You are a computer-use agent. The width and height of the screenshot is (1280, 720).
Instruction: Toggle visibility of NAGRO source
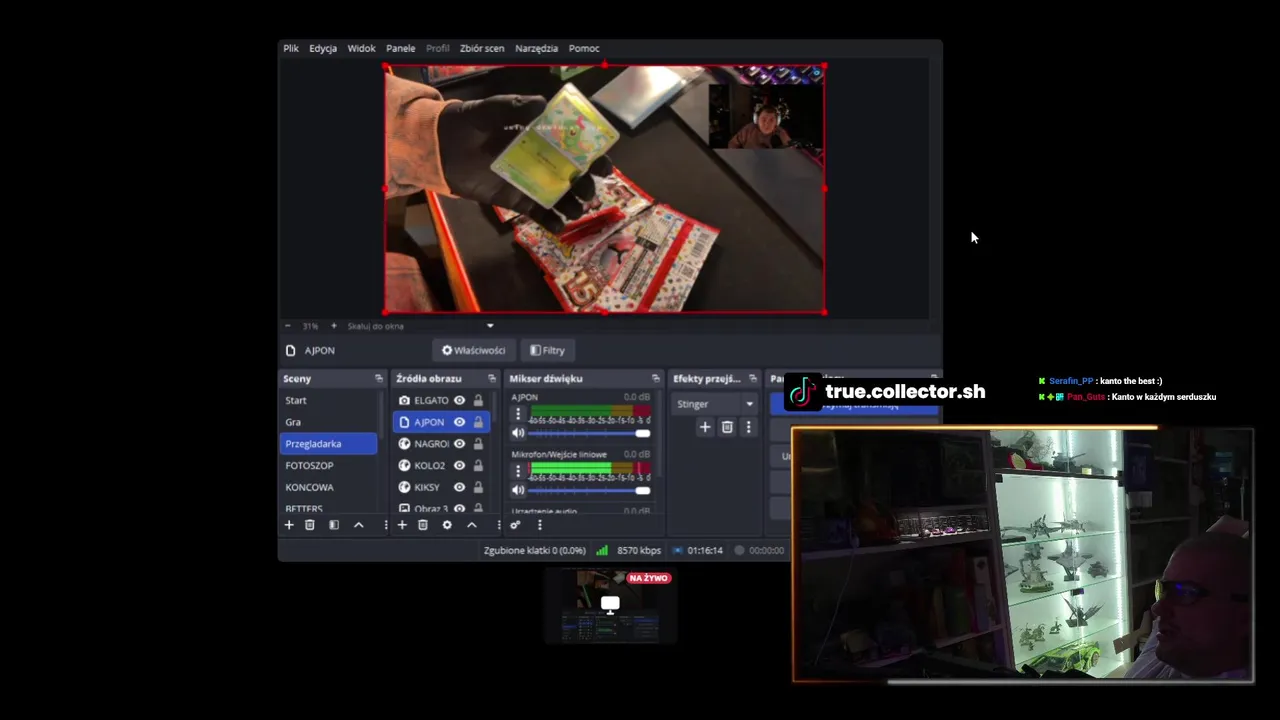tap(459, 444)
